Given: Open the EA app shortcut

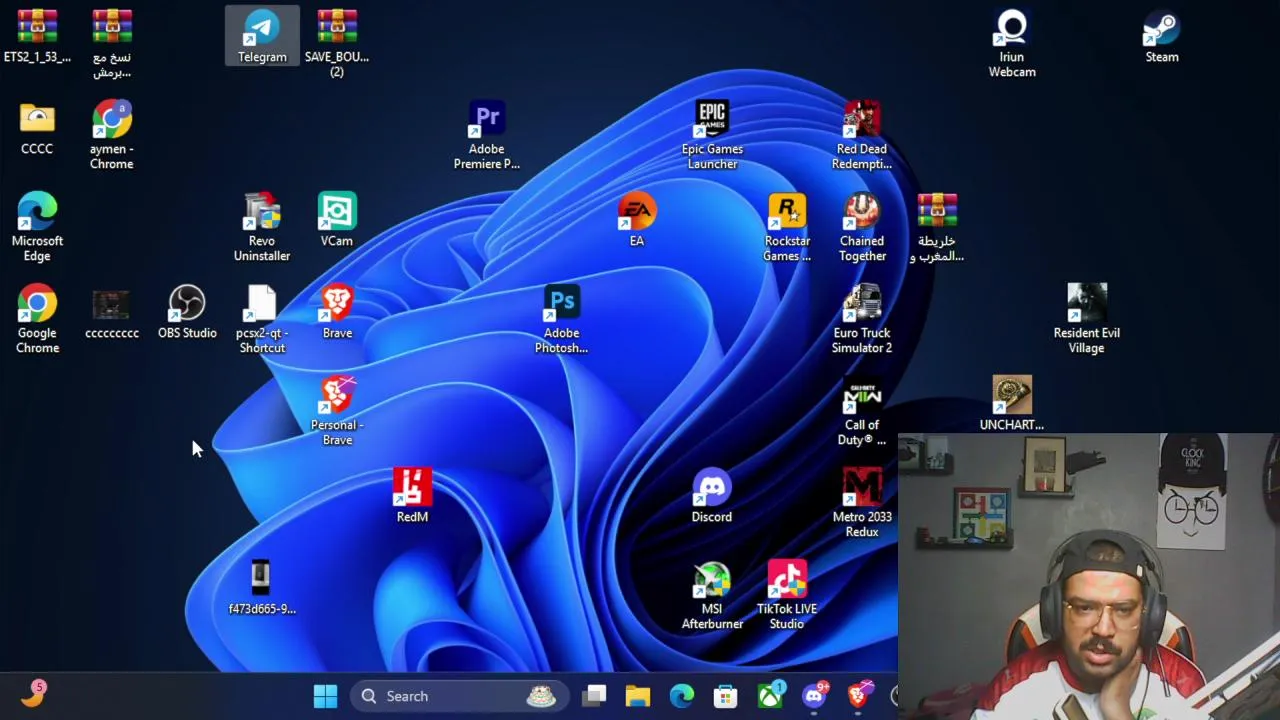Looking at the screenshot, I should click(x=637, y=220).
